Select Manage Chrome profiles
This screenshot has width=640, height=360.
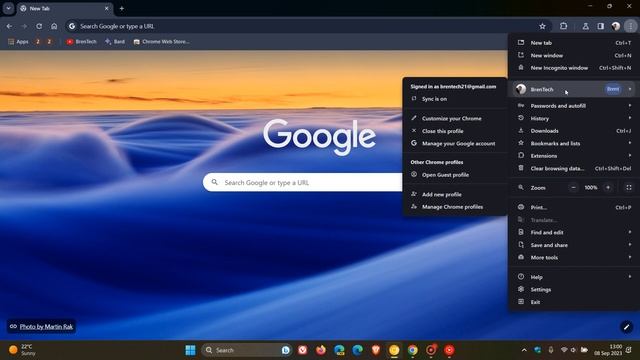point(455,207)
